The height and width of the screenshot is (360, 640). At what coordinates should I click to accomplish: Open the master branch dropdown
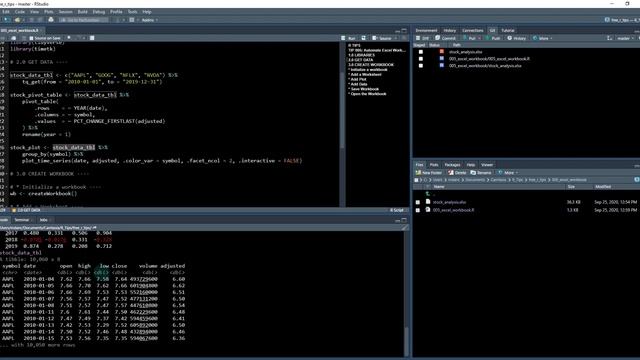click(x=625, y=38)
